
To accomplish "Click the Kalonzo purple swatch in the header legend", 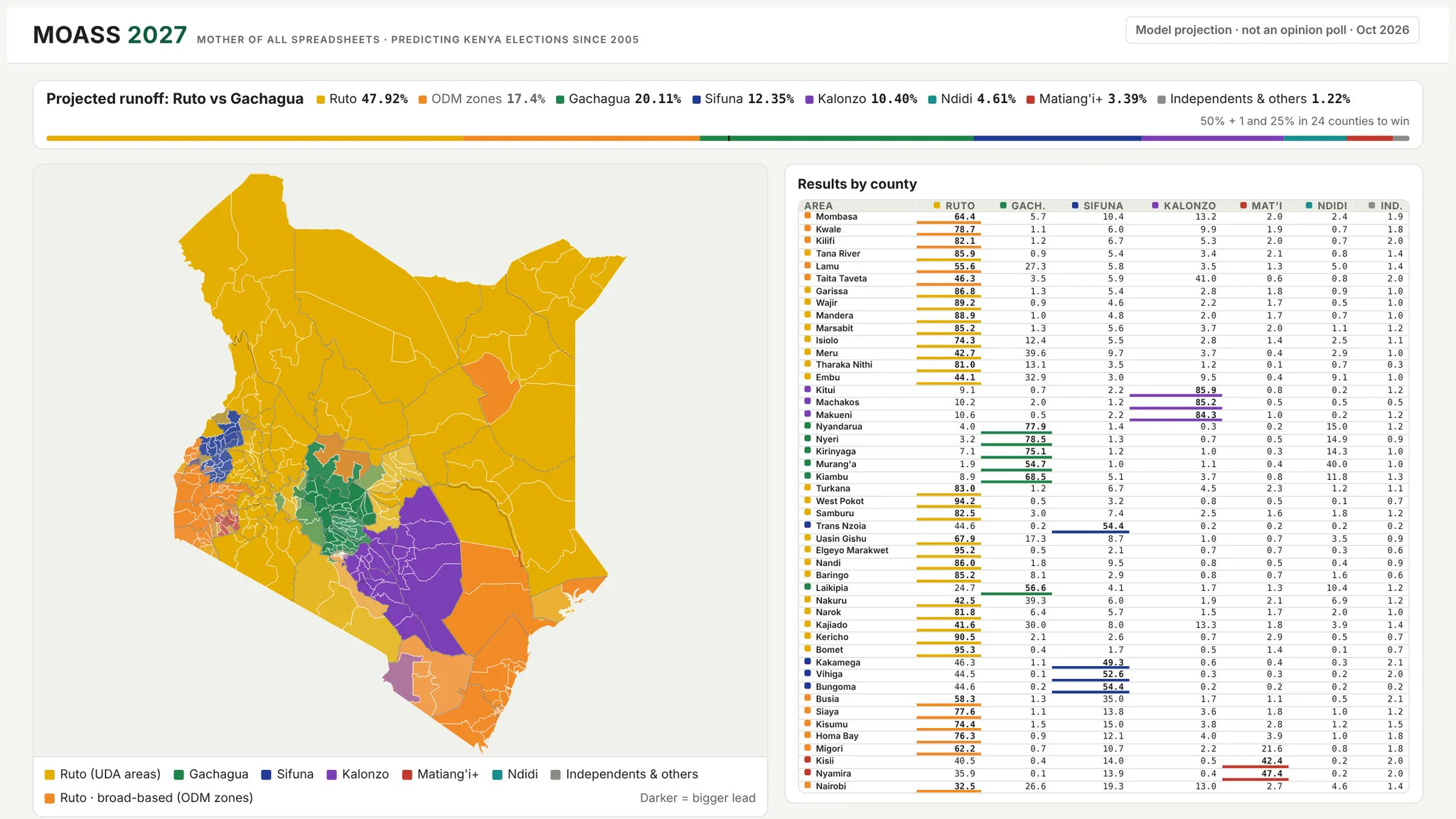I will (809, 100).
